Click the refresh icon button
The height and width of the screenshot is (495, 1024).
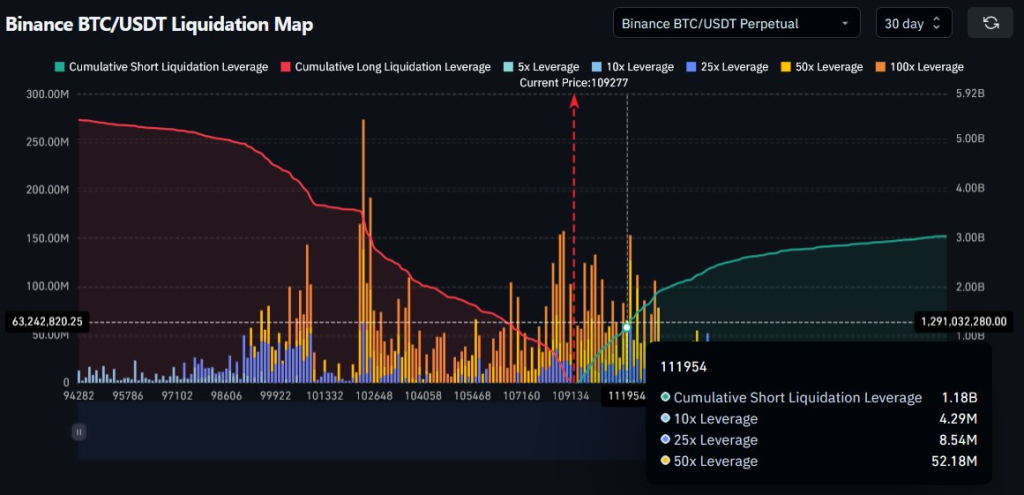pos(990,24)
